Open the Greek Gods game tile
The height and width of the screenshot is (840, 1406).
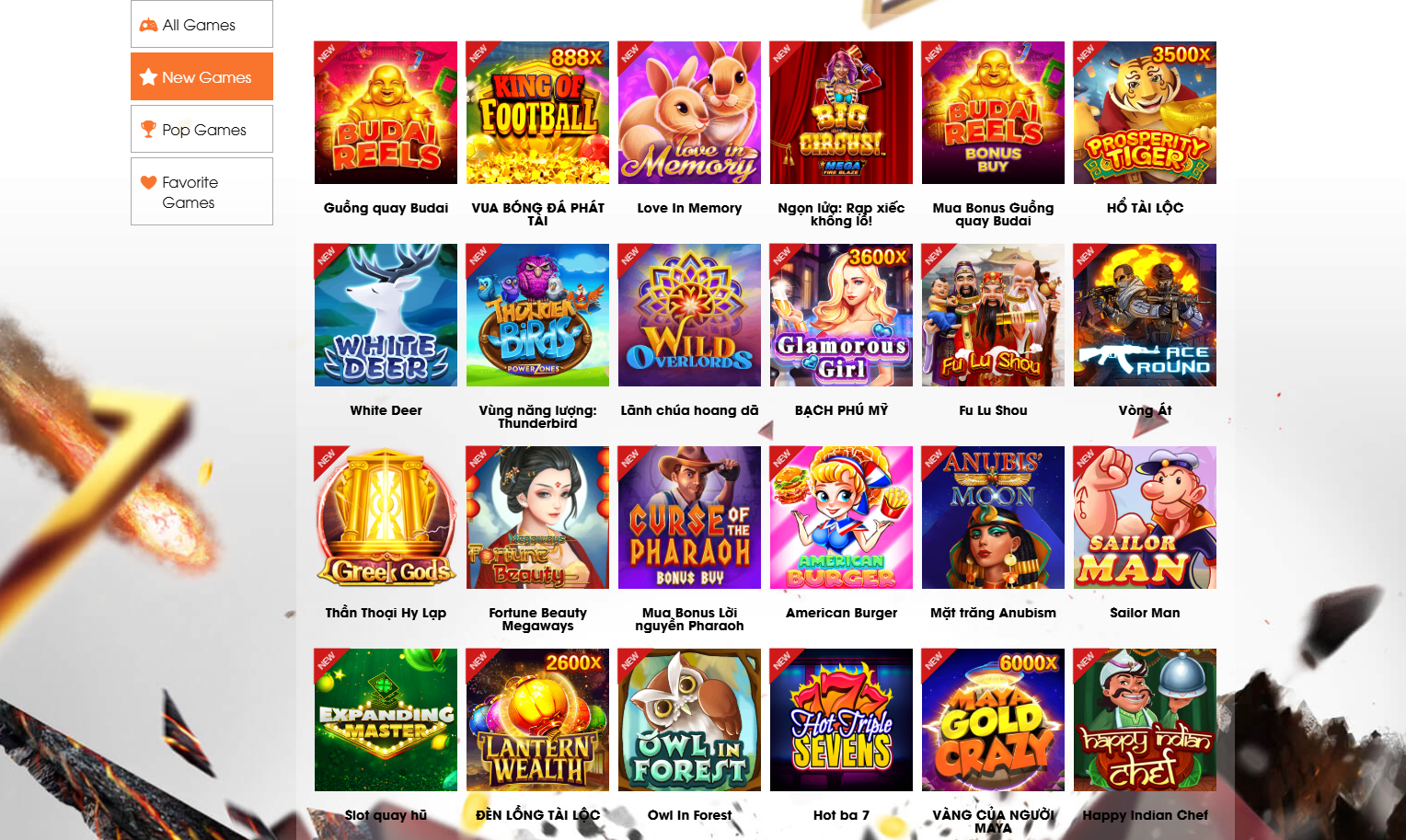pos(386,517)
